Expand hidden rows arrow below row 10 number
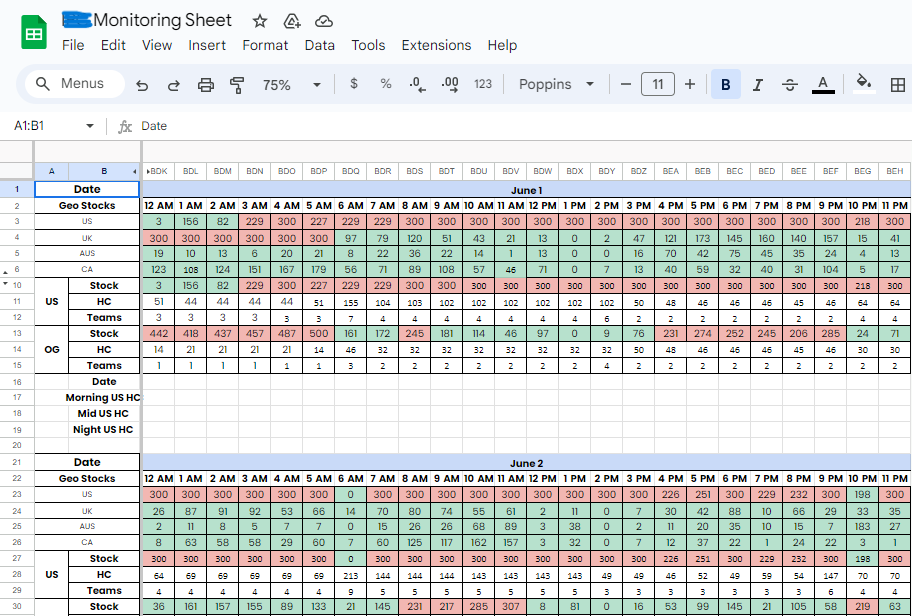Screen dimensions: 912x616 click(6, 283)
